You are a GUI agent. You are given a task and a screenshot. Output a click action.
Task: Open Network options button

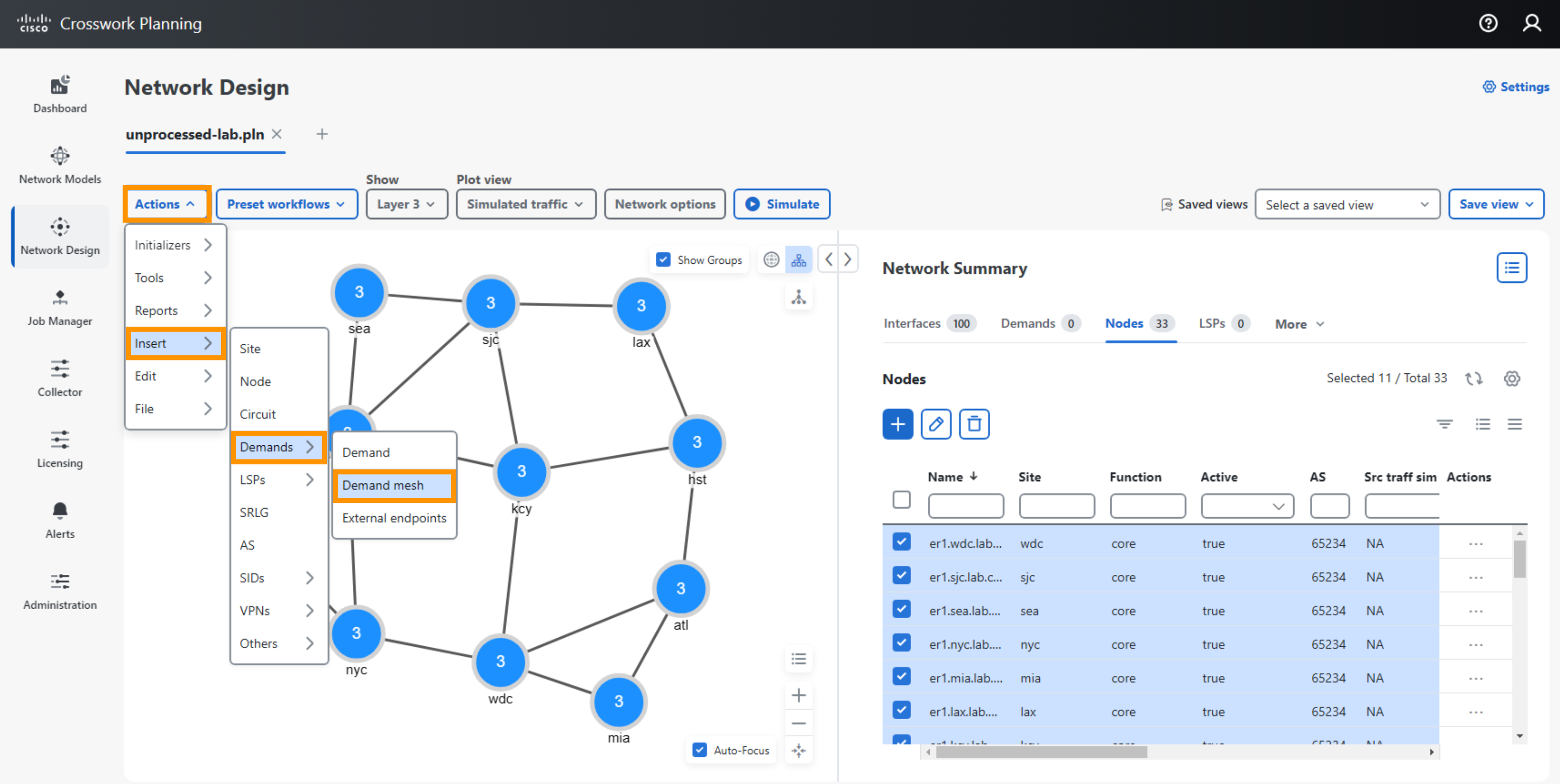pos(665,204)
